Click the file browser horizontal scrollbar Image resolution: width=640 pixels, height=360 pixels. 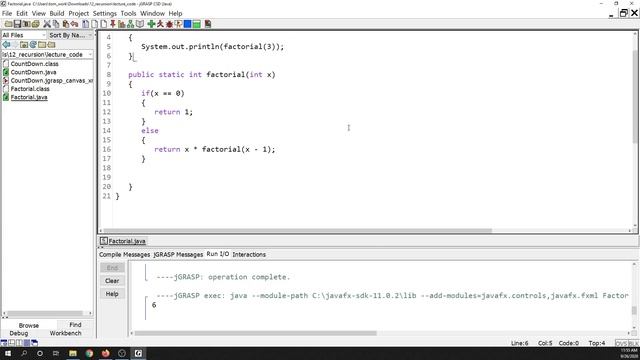[x=45, y=314]
